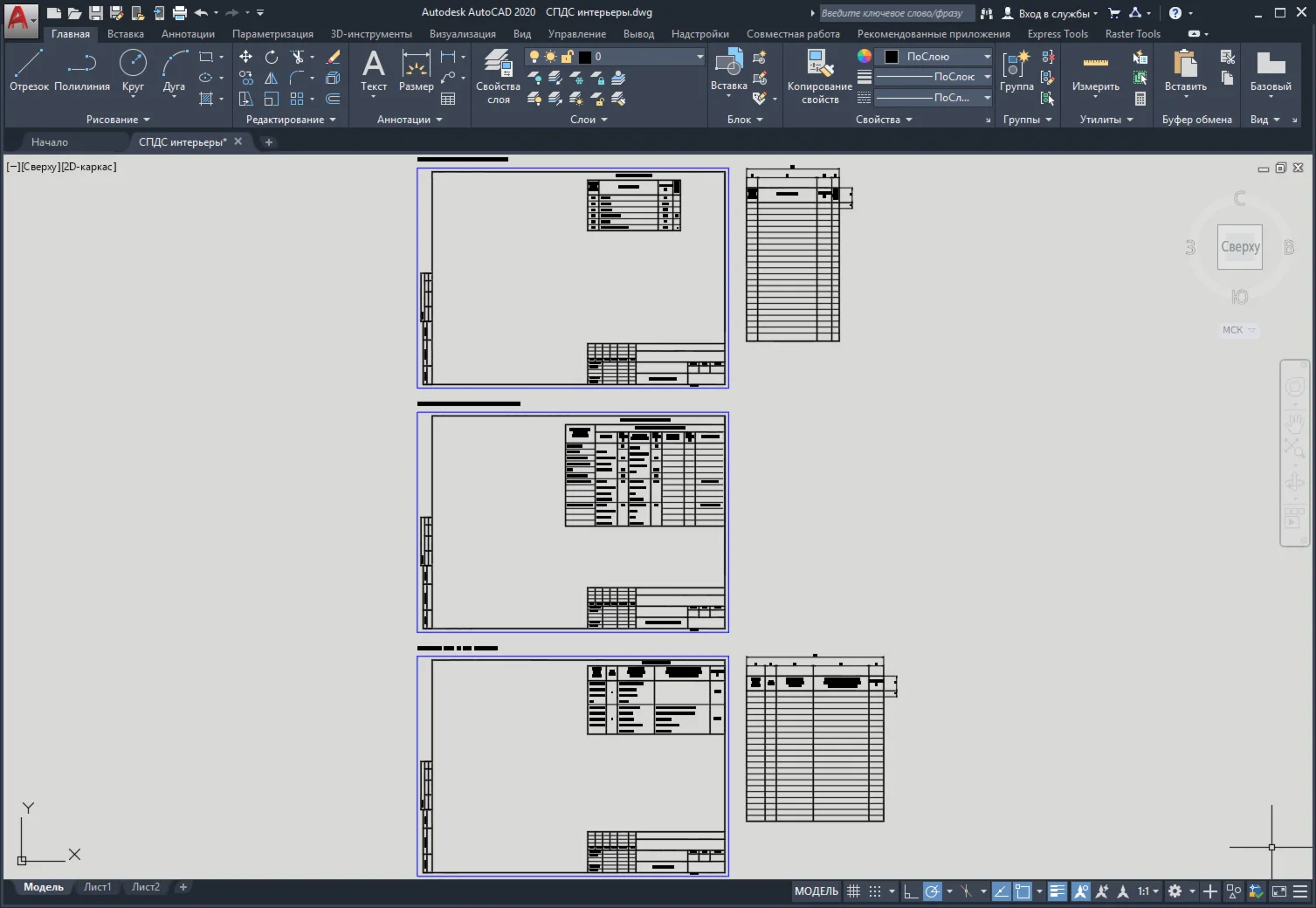Expand the Рисование panel
Viewport: 1316px width, 908px height.
(118, 120)
